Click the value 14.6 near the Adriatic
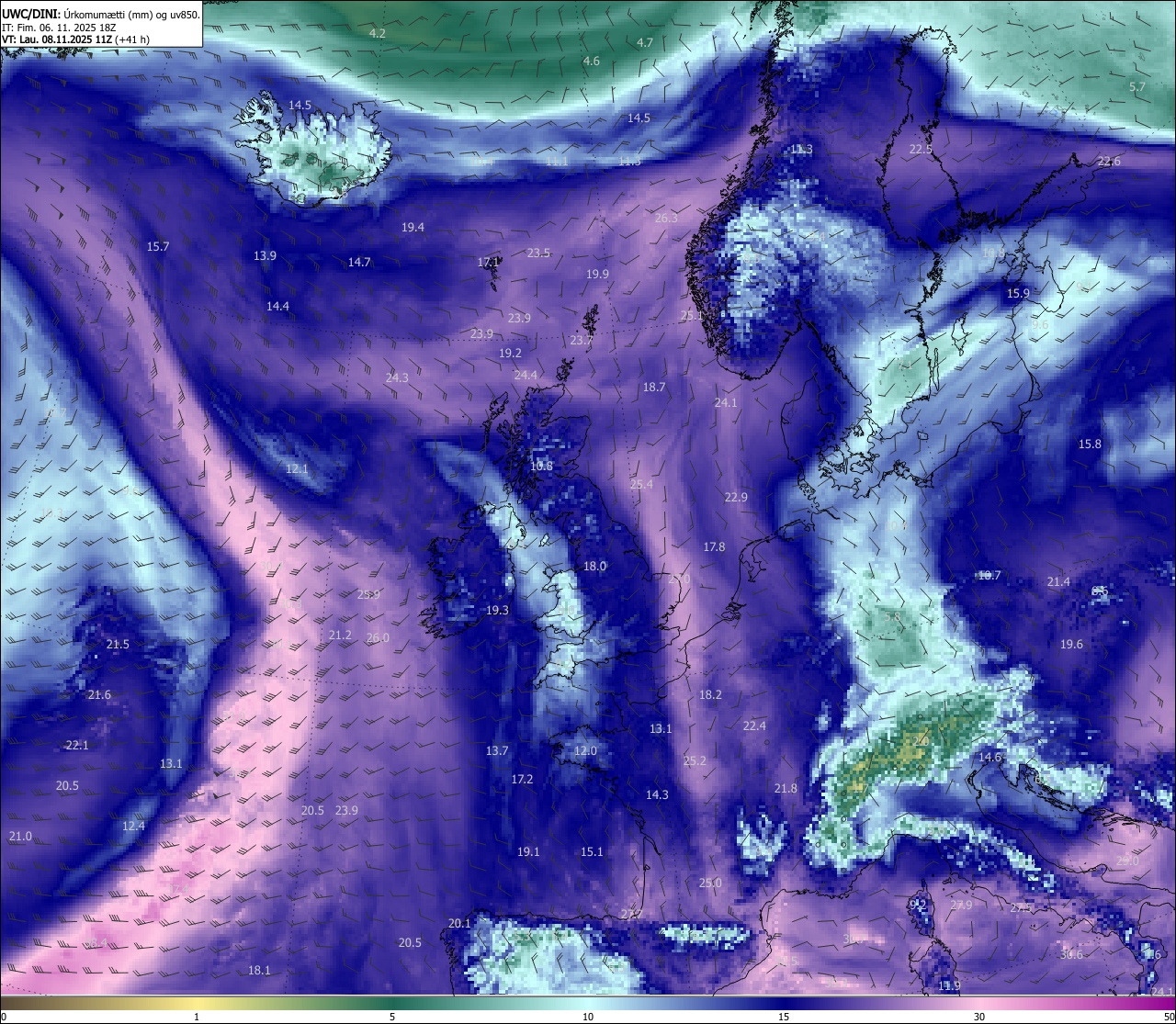Image resolution: width=1176 pixels, height=1024 pixels. [x=989, y=758]
